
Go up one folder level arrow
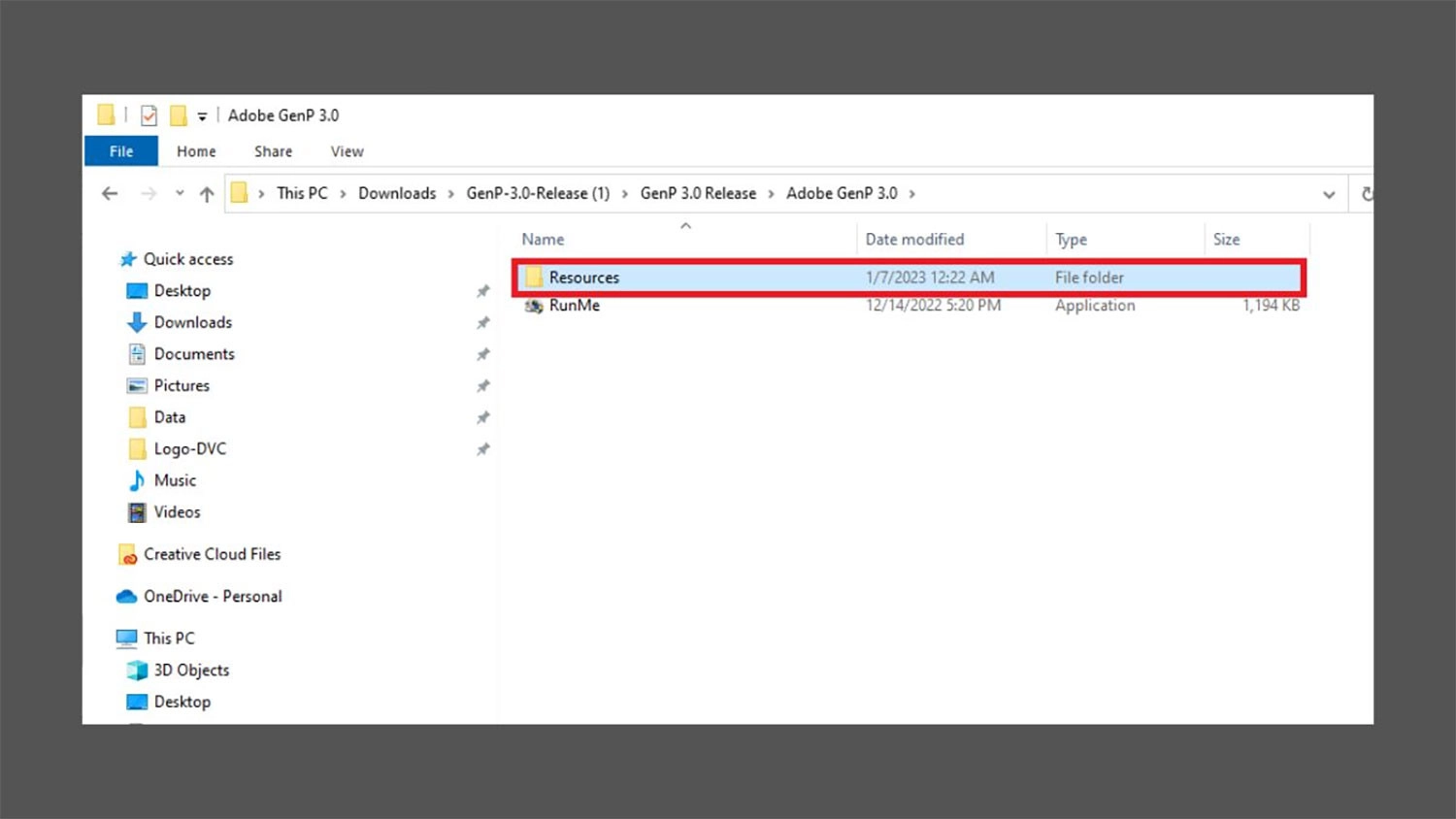207,194
